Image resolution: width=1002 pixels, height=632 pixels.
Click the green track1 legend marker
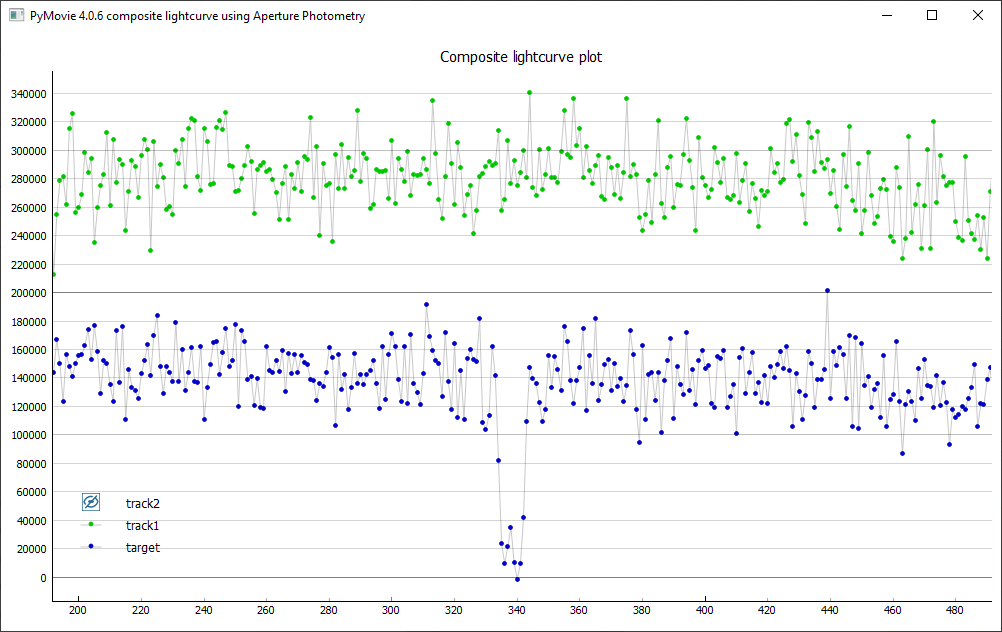click(x=91, y=524)
